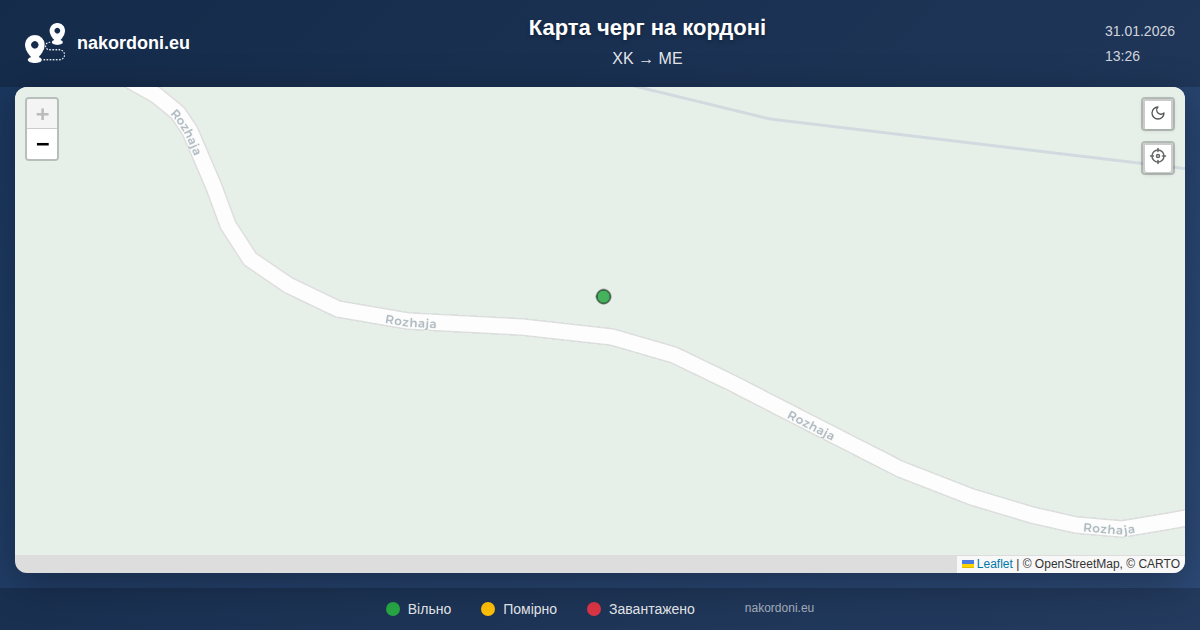The image size is (1200, 630).
Task: Click the green Вільно legend dot
Action: click(393, 609)
